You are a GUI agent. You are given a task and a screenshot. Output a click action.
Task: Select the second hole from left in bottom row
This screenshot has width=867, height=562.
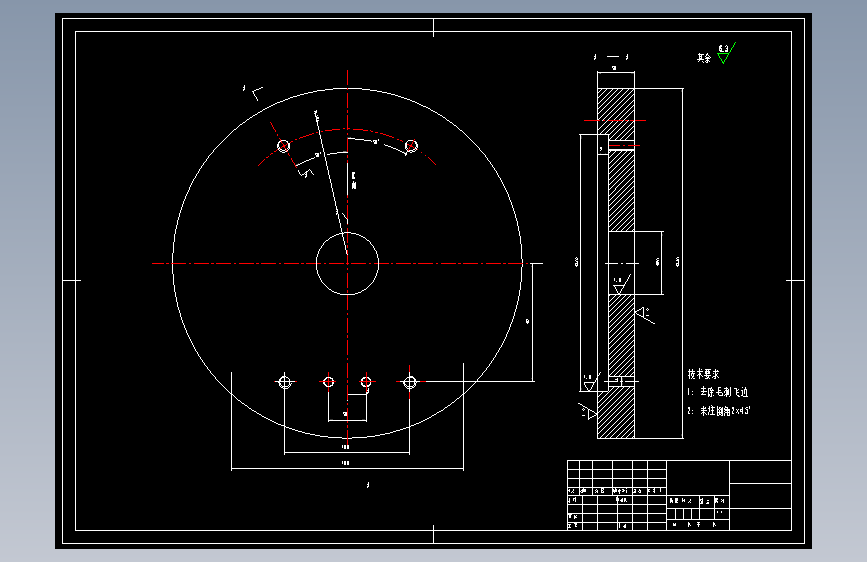[x=328, y=382]
